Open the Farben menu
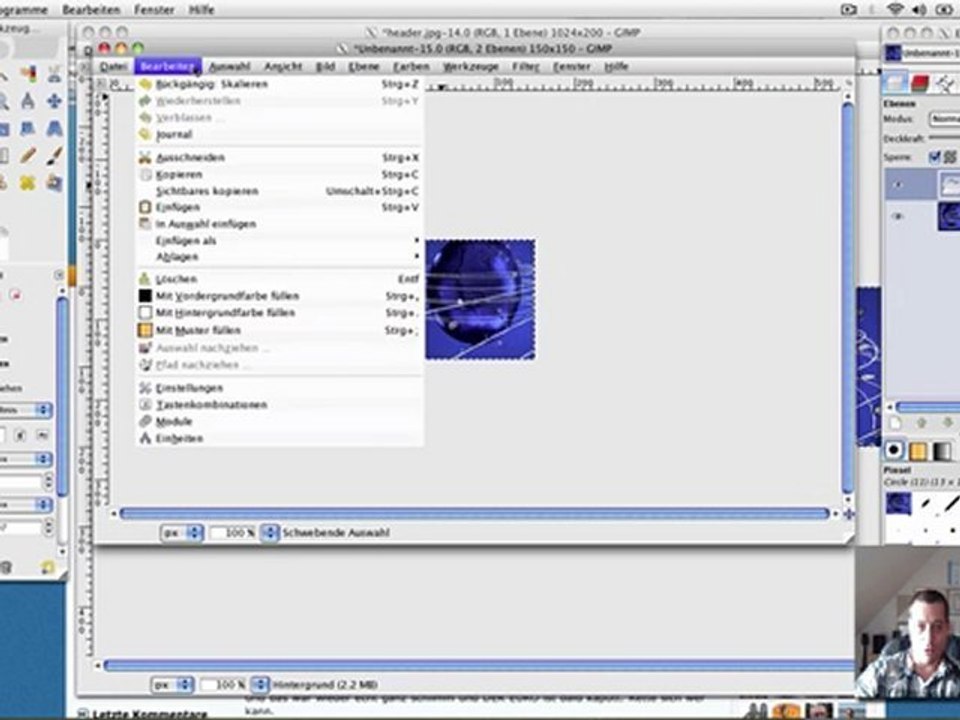This screenshot has width=960, height=720. [411, 66]
